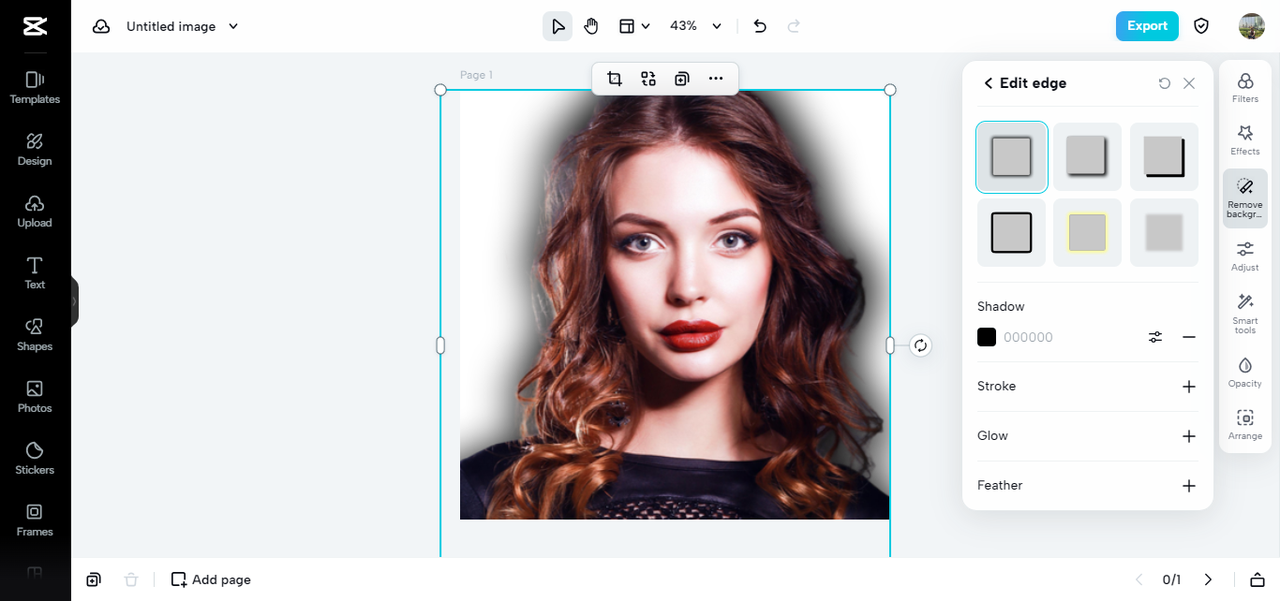Click the CapCut logo icon
The image size is (1280, 601).
coord(35,27)
